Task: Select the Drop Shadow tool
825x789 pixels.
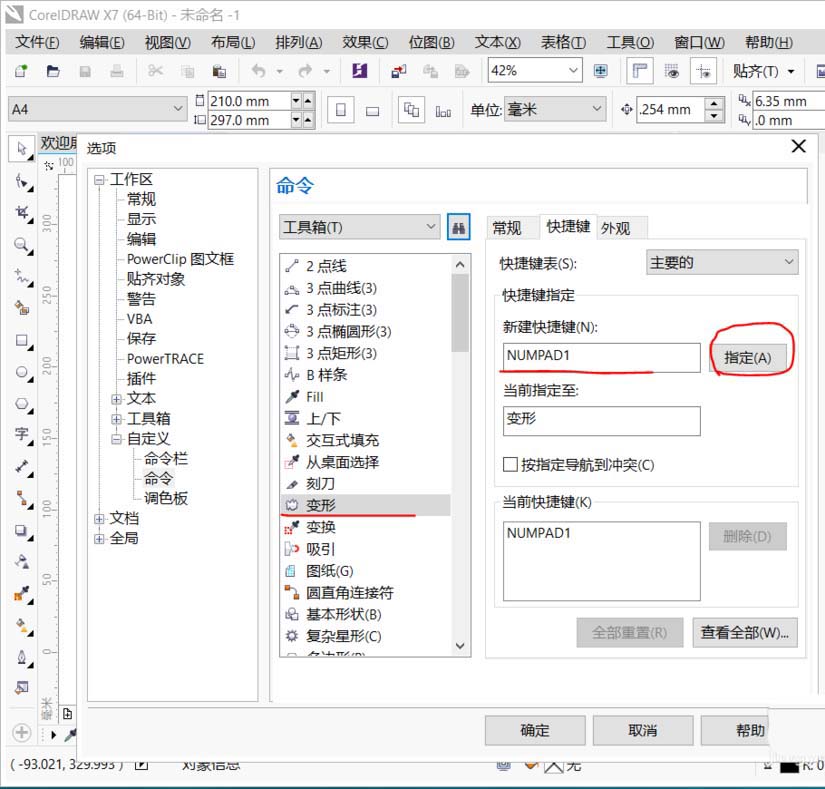Action: 22,530
